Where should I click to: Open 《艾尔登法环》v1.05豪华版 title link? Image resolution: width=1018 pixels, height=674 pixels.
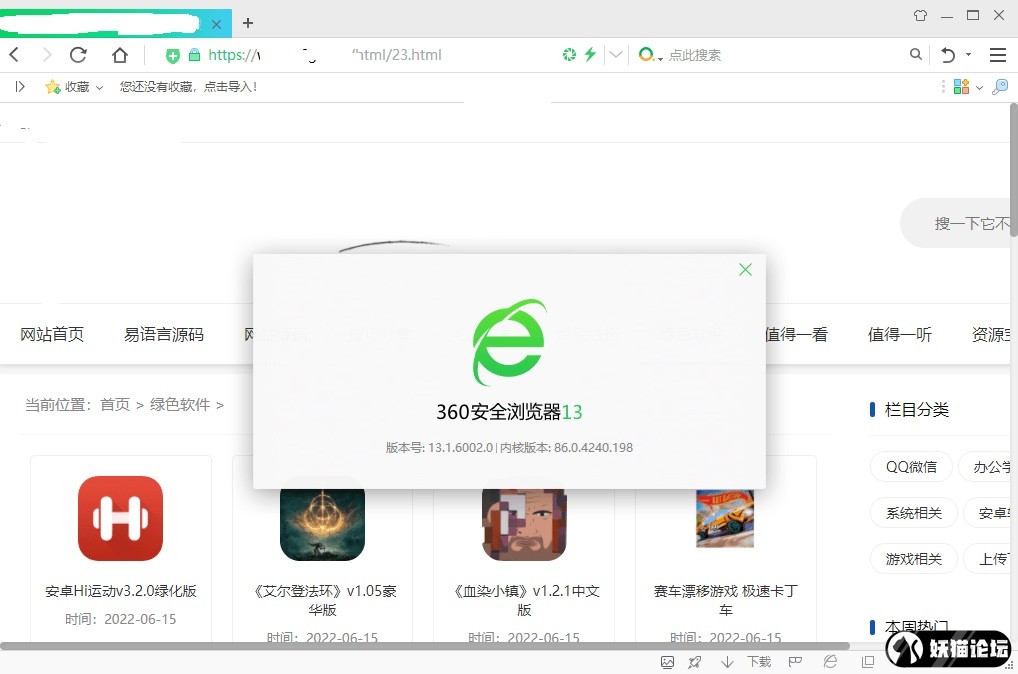click(x=323, y=600)
